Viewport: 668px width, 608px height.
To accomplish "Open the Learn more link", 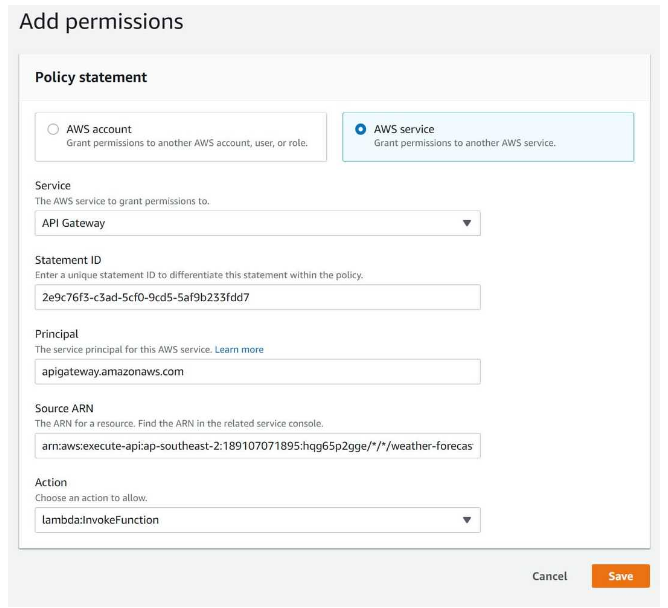I will click(x=239, y=349).
